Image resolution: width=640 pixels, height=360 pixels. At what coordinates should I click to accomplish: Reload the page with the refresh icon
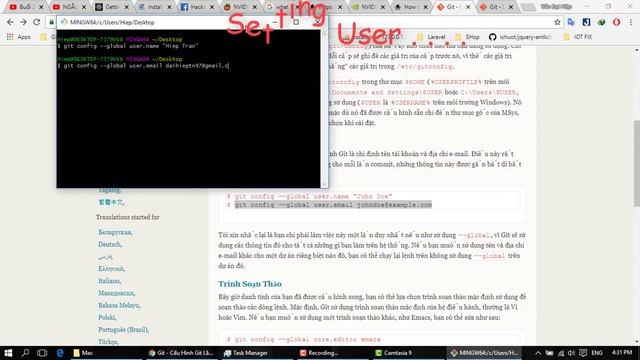click(37, 22)
